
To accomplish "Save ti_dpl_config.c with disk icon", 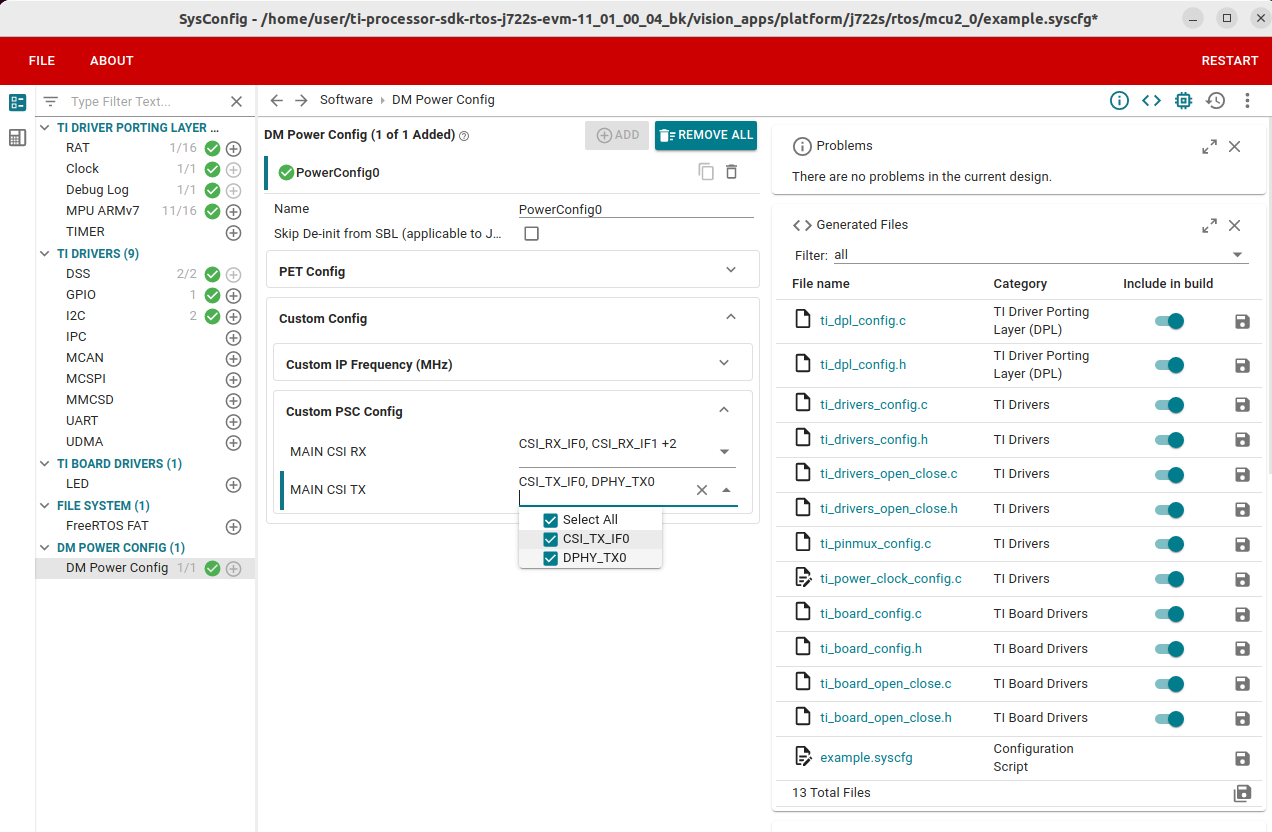I will [1242, 321].
